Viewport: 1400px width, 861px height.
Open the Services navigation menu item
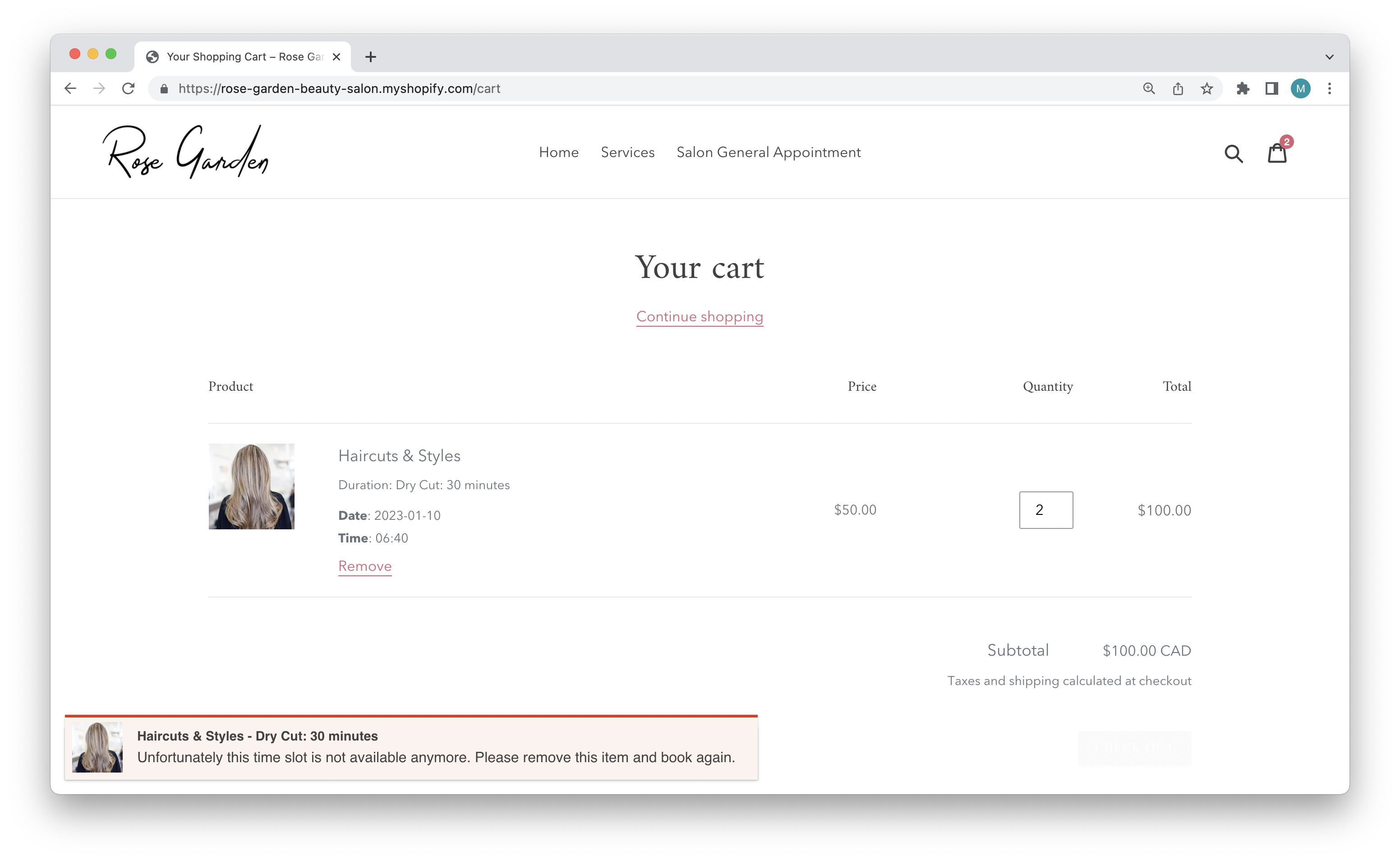click(627, 152)
